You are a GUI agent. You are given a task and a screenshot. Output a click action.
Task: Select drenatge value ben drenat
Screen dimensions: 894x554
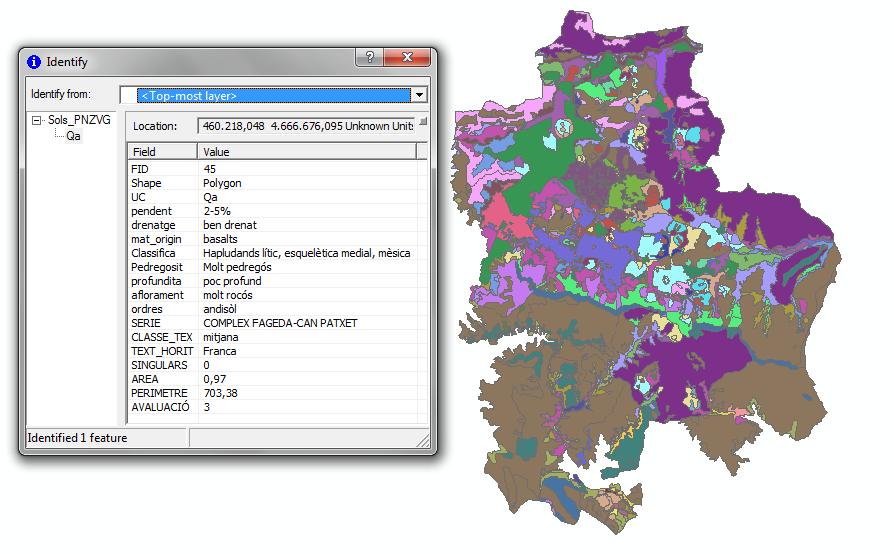click(x=230, y=225)
